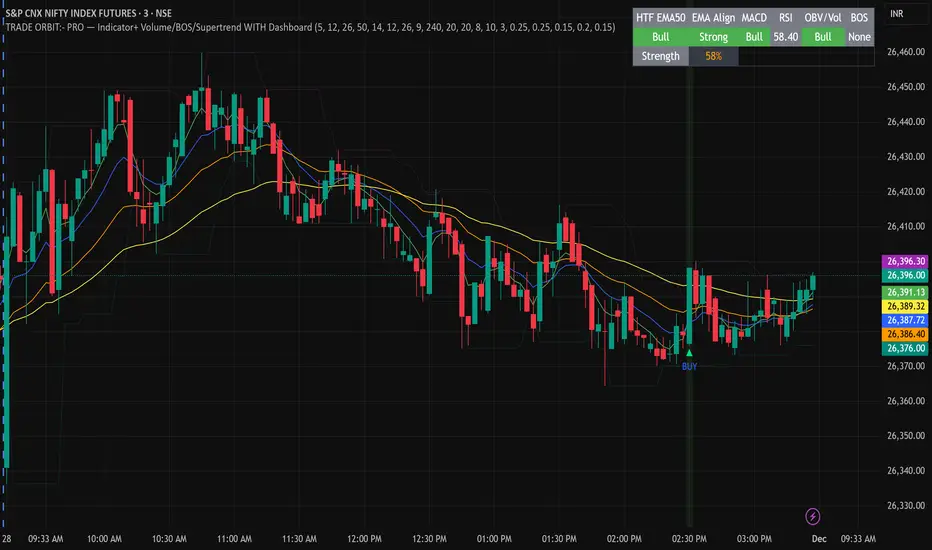
Task: Click the teal 26,396.00 price label
Action: click(x=906, y=275)
